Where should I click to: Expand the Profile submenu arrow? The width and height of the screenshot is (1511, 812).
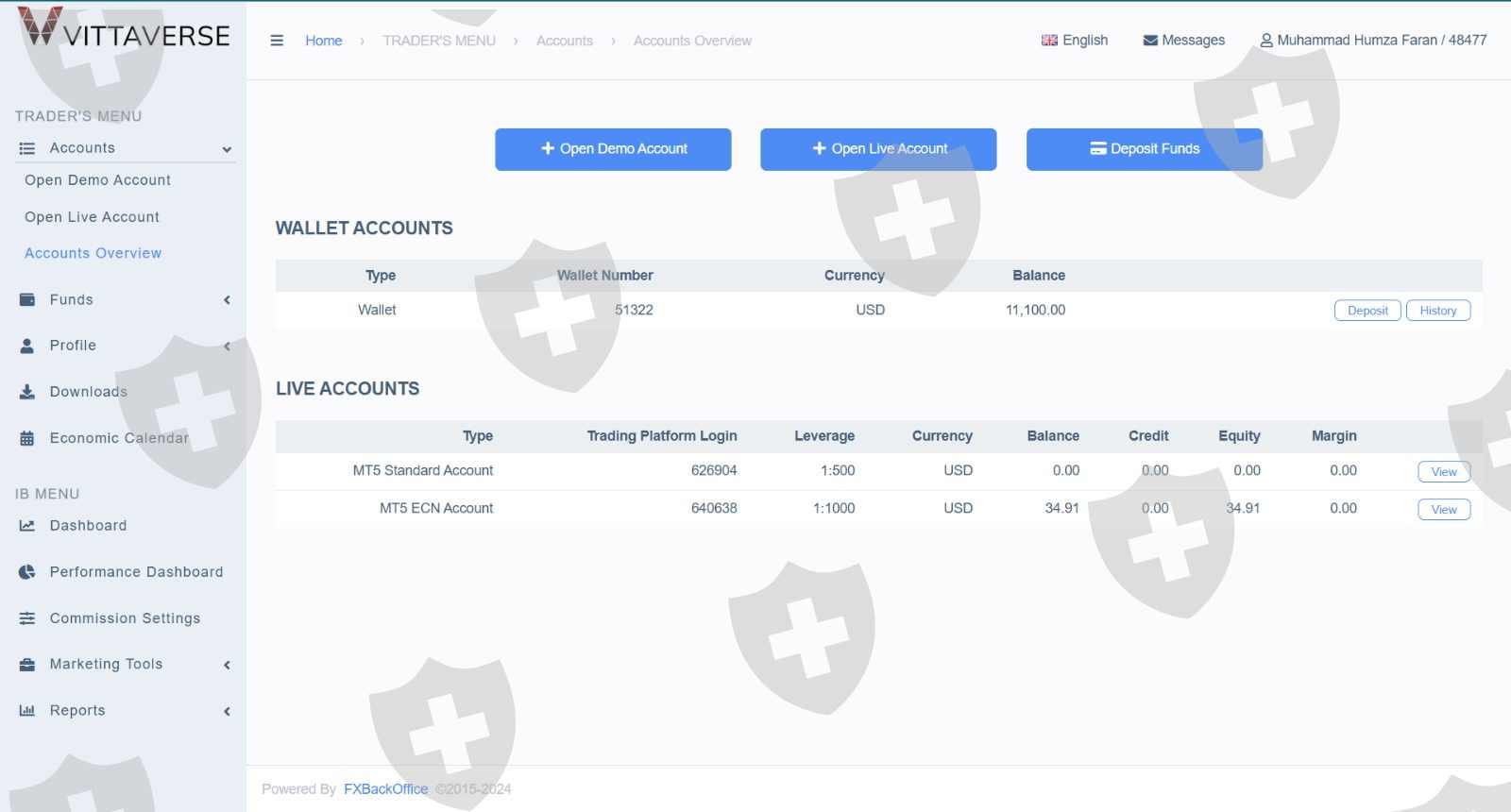227,347
